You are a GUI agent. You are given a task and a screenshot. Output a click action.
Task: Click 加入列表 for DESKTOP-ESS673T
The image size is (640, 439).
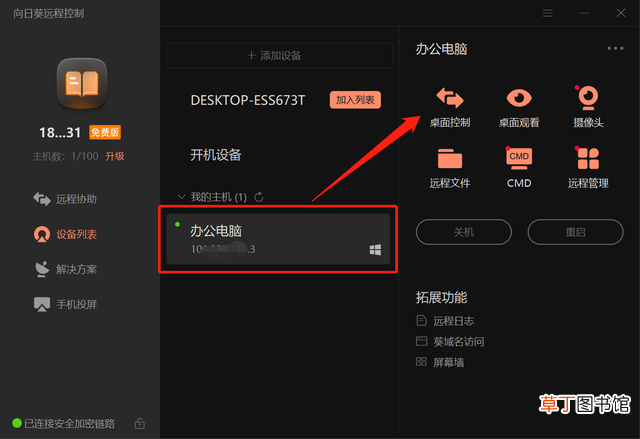(355, 100)
